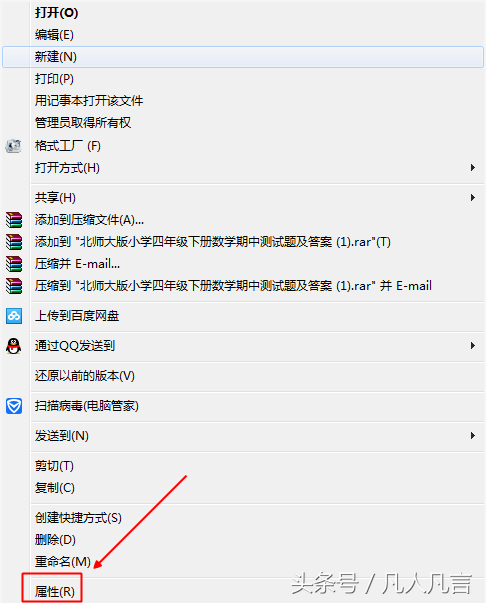Click the Format Factory icon
Image resolution: width=486 pixels, height=603 pixels.
[13, 146]
